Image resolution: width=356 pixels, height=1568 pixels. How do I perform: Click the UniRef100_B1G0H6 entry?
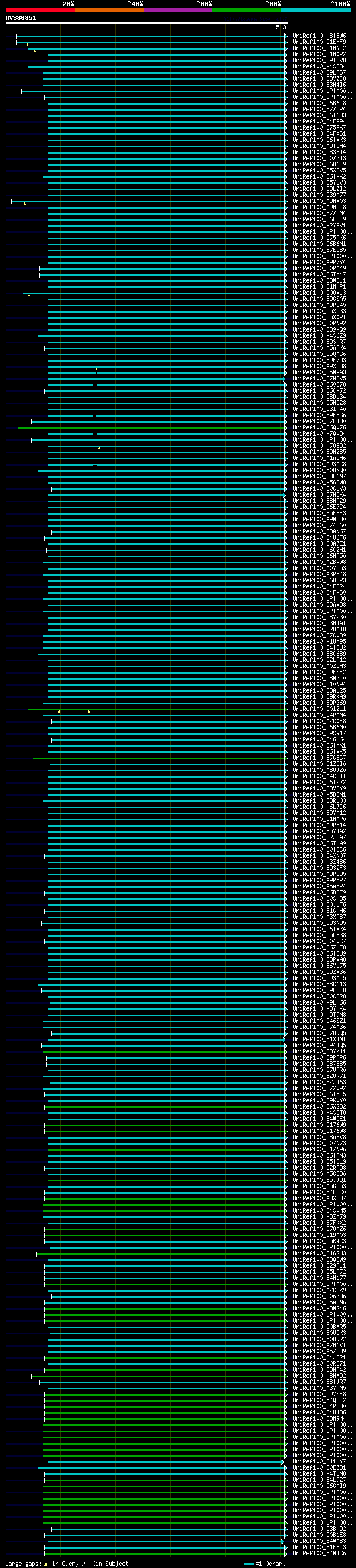(x=319, y=911)
